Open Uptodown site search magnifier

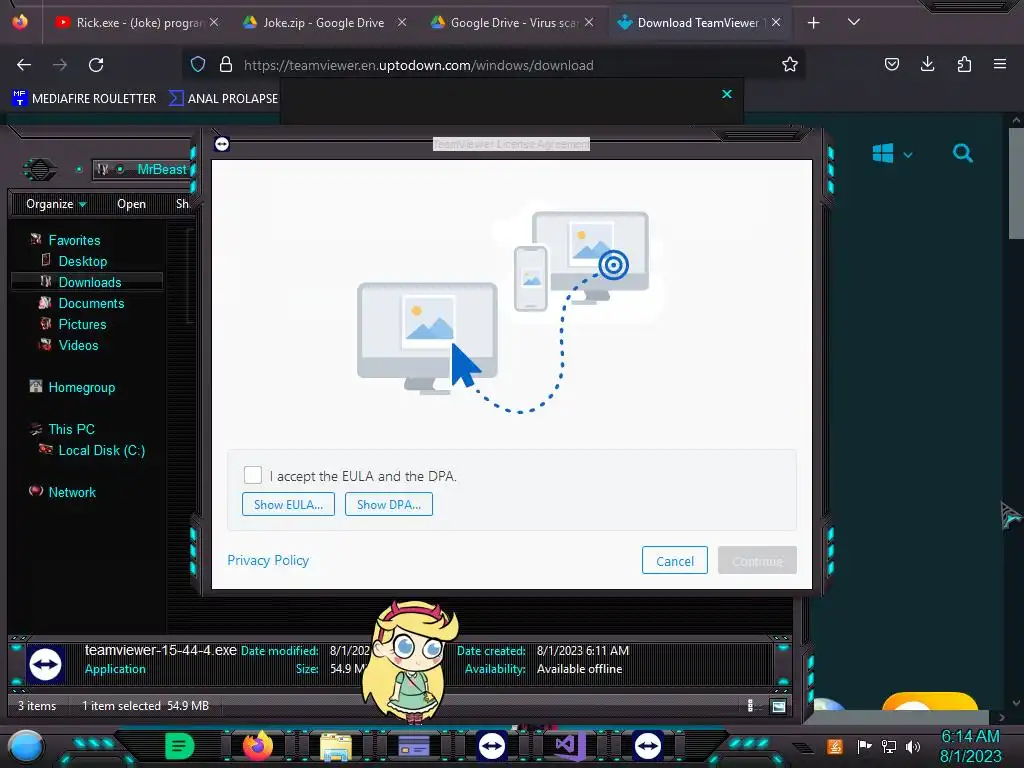click(963, 153)
